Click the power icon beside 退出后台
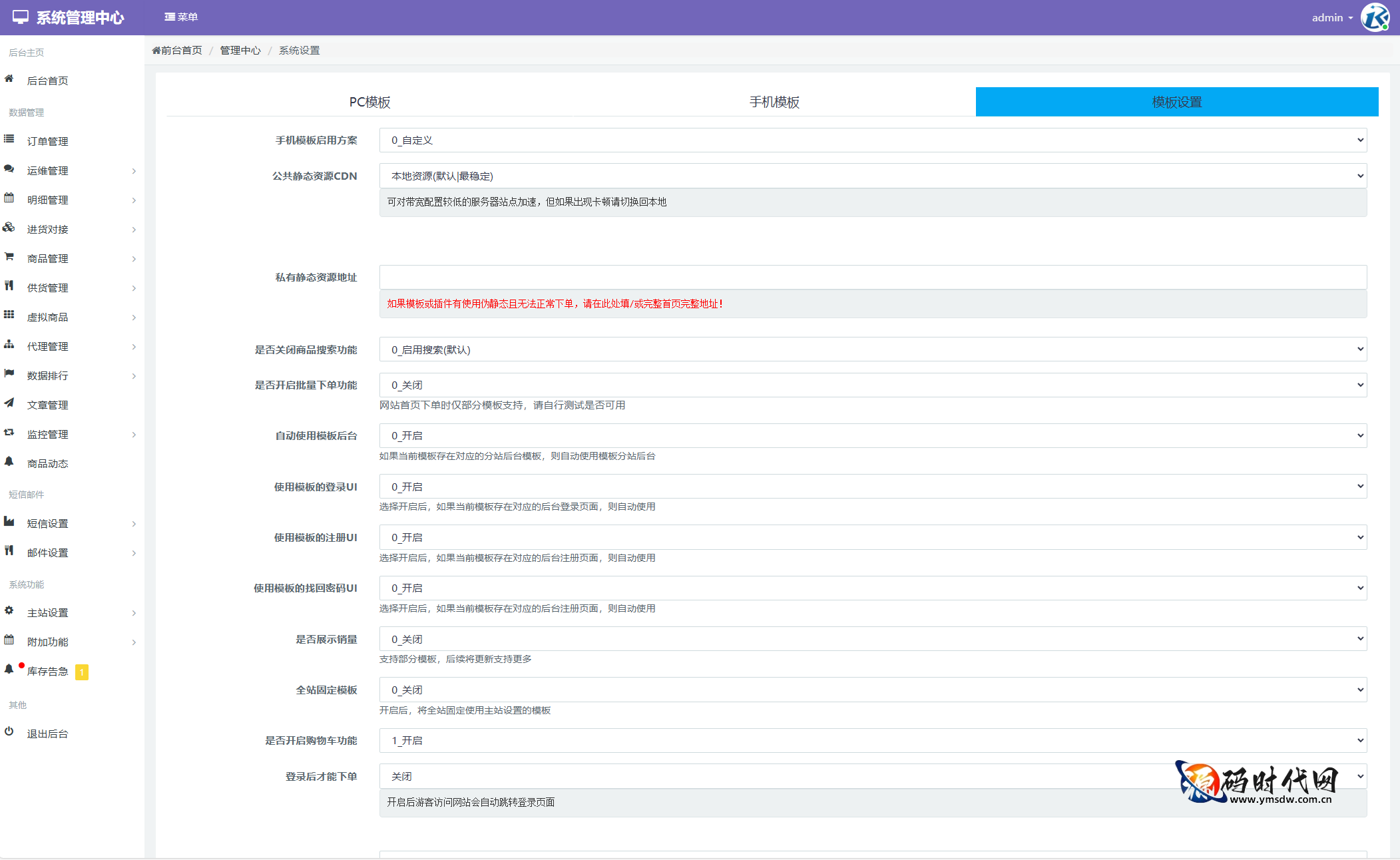This screenshot has height=860, width=1400. [9, 732]
